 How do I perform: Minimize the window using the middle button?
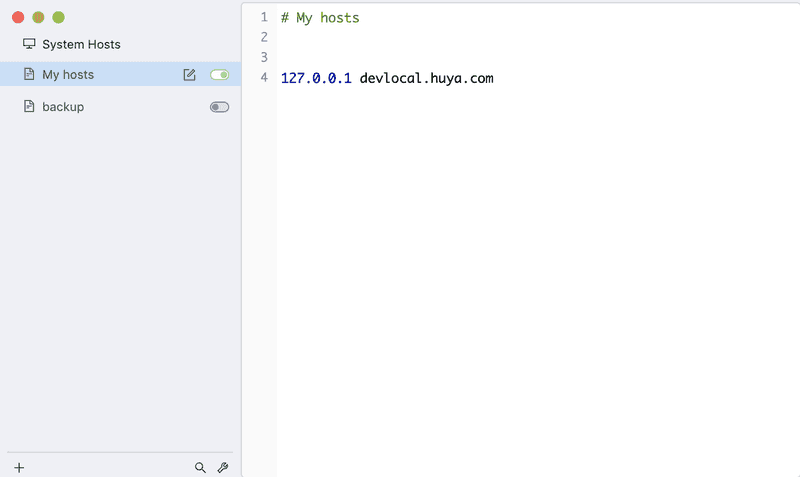(x=38, y=18)
